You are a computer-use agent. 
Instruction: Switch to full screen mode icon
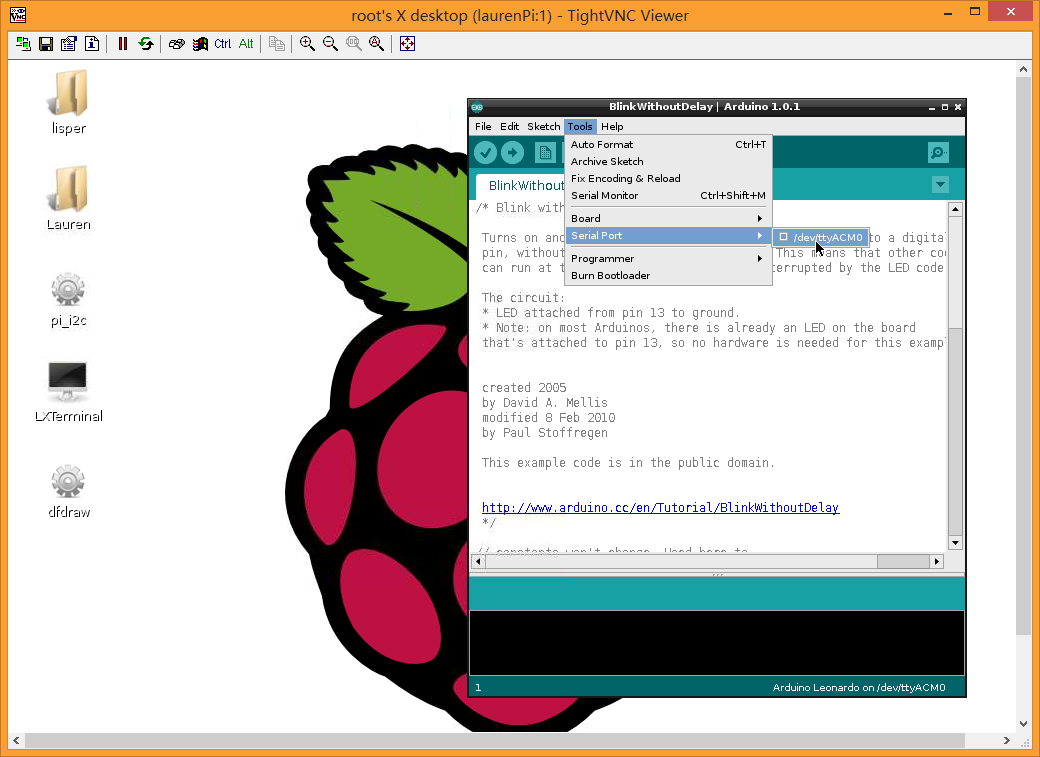click(x=407, y=44)
